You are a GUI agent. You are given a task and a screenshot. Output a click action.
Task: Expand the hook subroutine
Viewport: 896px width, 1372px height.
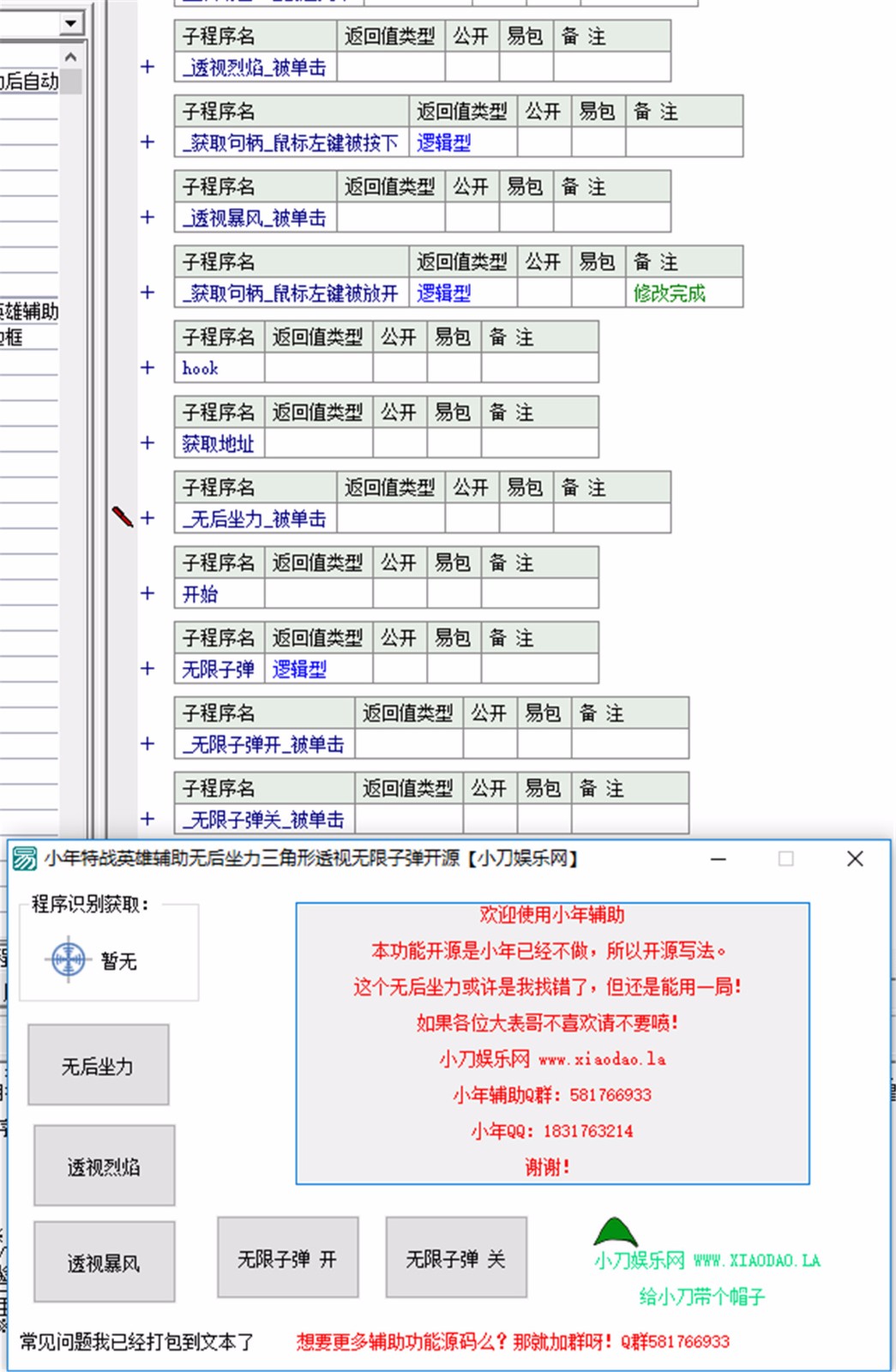pyautogui.click(x=147, y=368)
